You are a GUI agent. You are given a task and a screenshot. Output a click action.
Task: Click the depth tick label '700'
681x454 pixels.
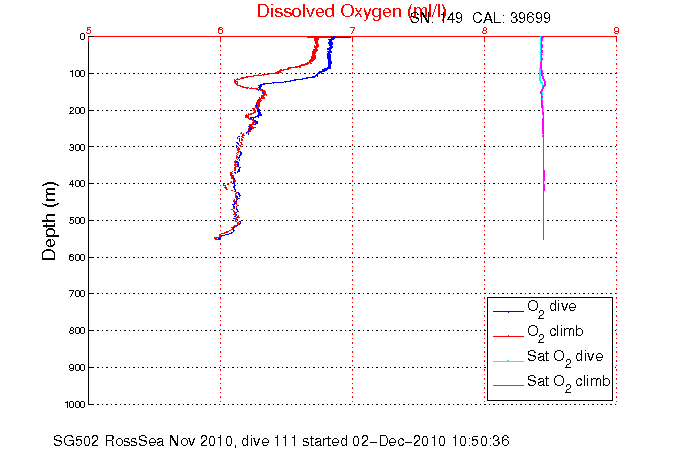coord(76,294)
